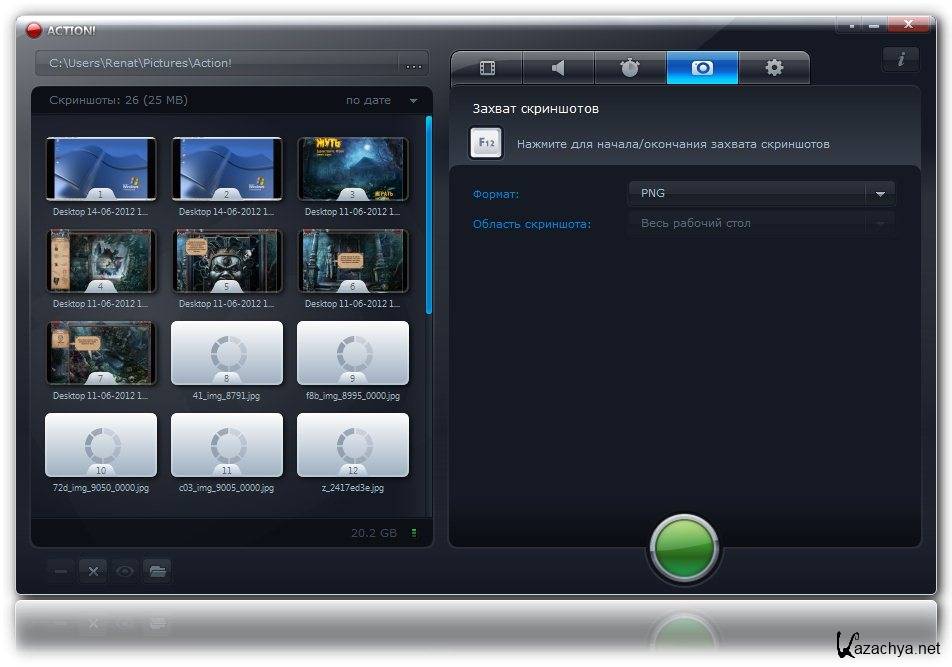The width and height of the screenshot is (952, 667).
Task: Delete selected screenshot using X icon
Action: (93, 571)
